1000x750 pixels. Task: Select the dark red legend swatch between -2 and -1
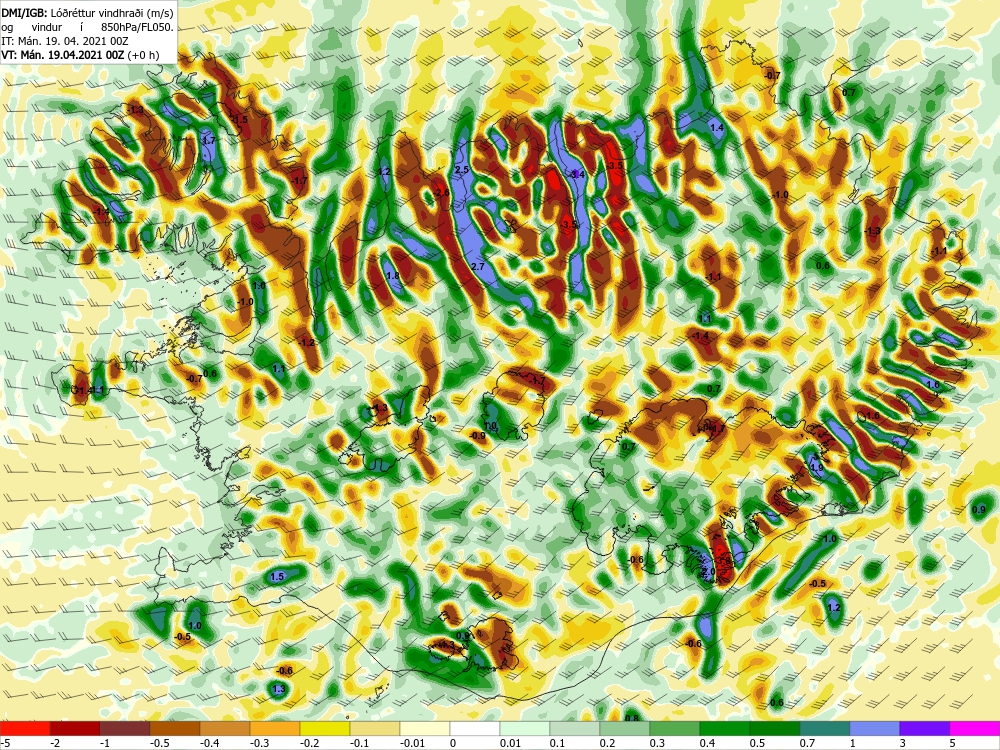pyautogui.click(x=75, y=728)
